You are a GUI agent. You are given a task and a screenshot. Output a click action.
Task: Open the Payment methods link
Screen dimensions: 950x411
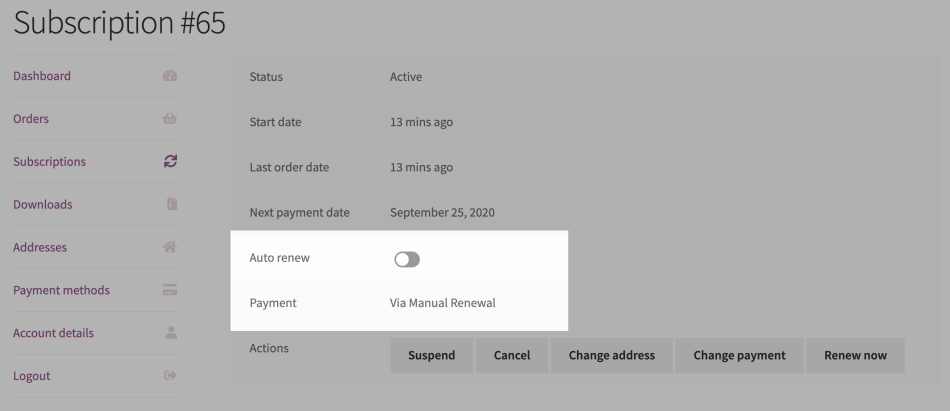pos(61,290)
